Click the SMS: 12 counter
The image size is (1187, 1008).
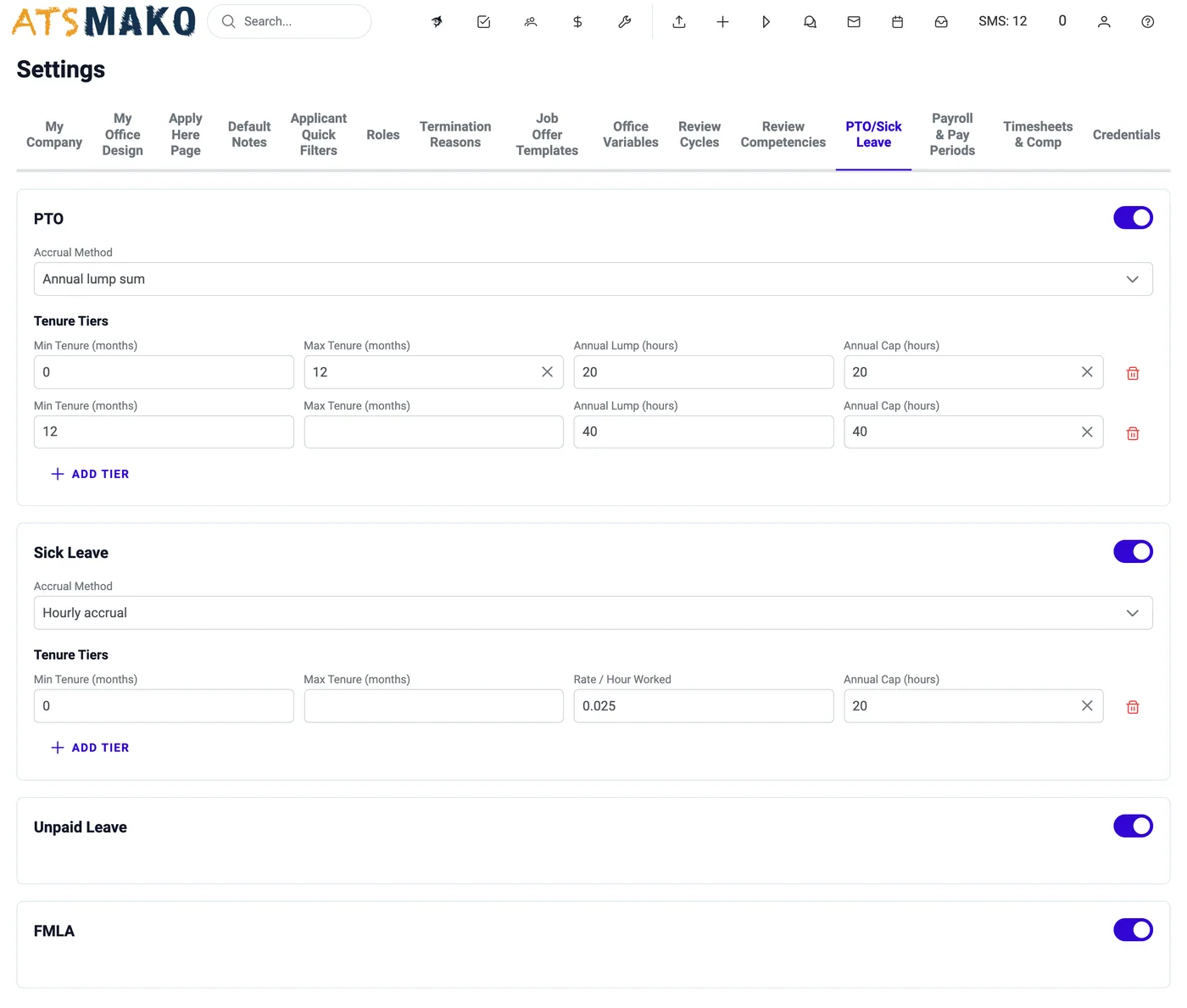1002,21
